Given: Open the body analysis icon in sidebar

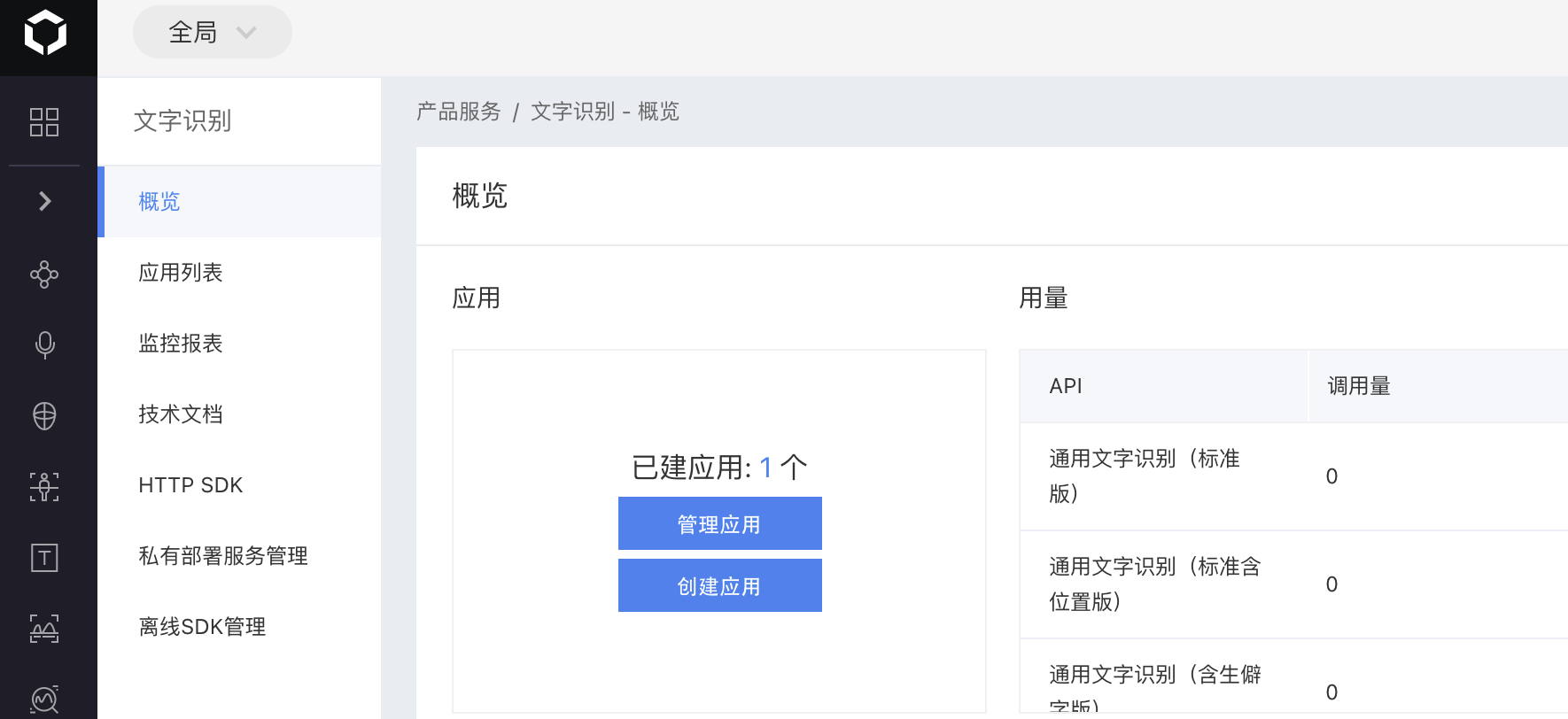Looking at the screenshot, I should coord(44,486).
